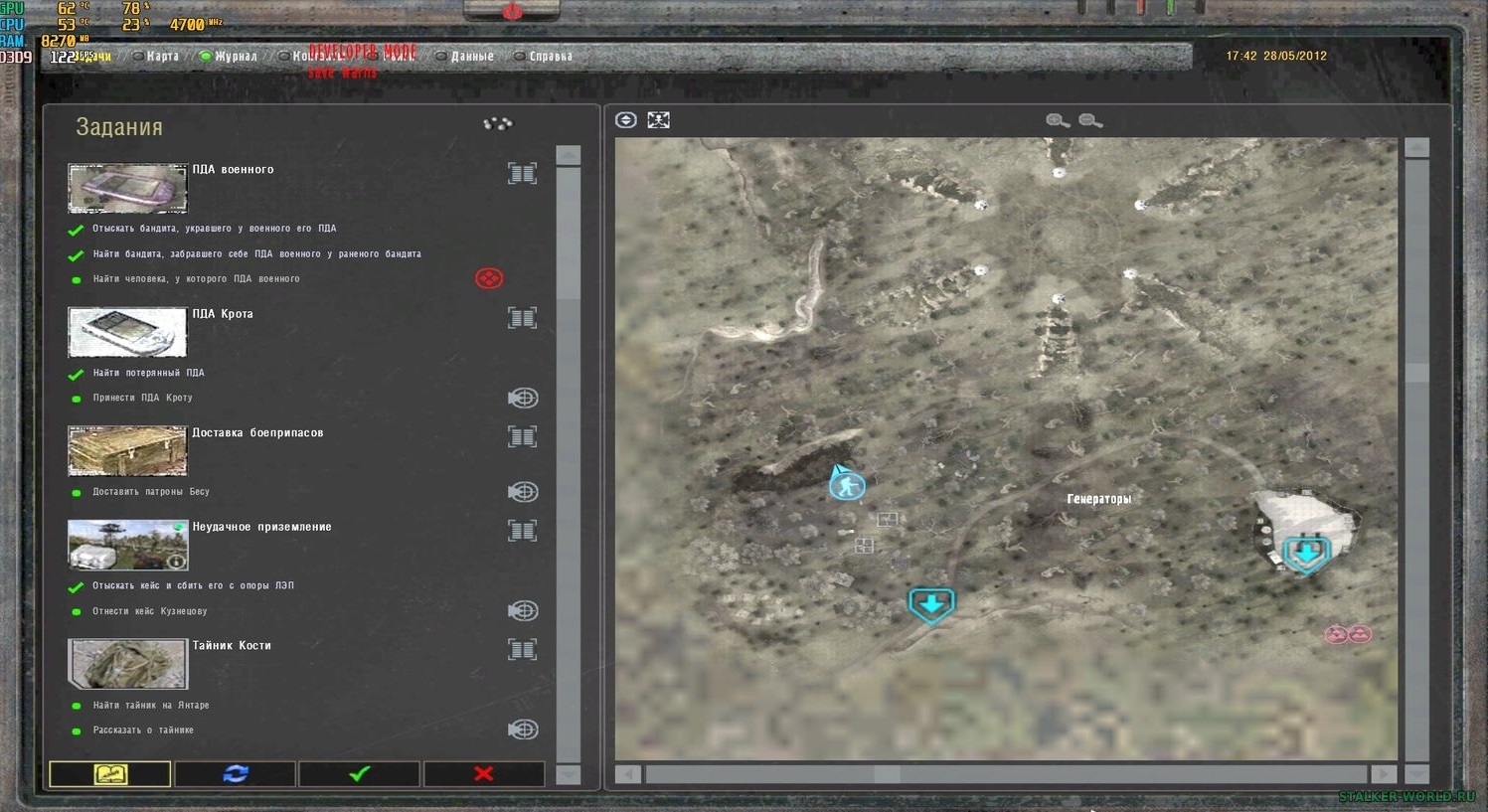Image resolution: width=1488 pixels, height=812 pixels.
Task: Select Неудачное приземление task title
Action: pyautogui.click(x=261, y=527)
